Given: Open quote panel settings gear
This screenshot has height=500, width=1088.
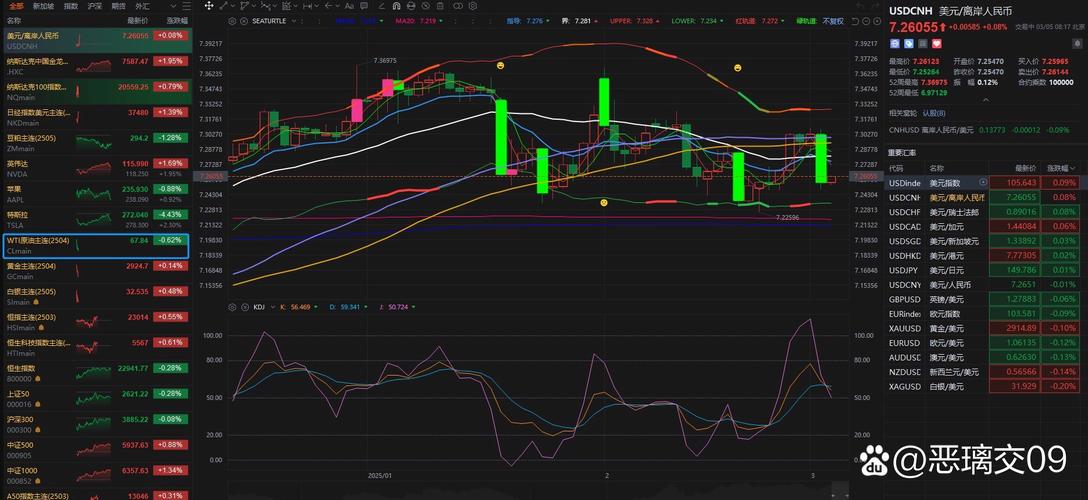Looking at the screenshot, I should [1077, 43].
